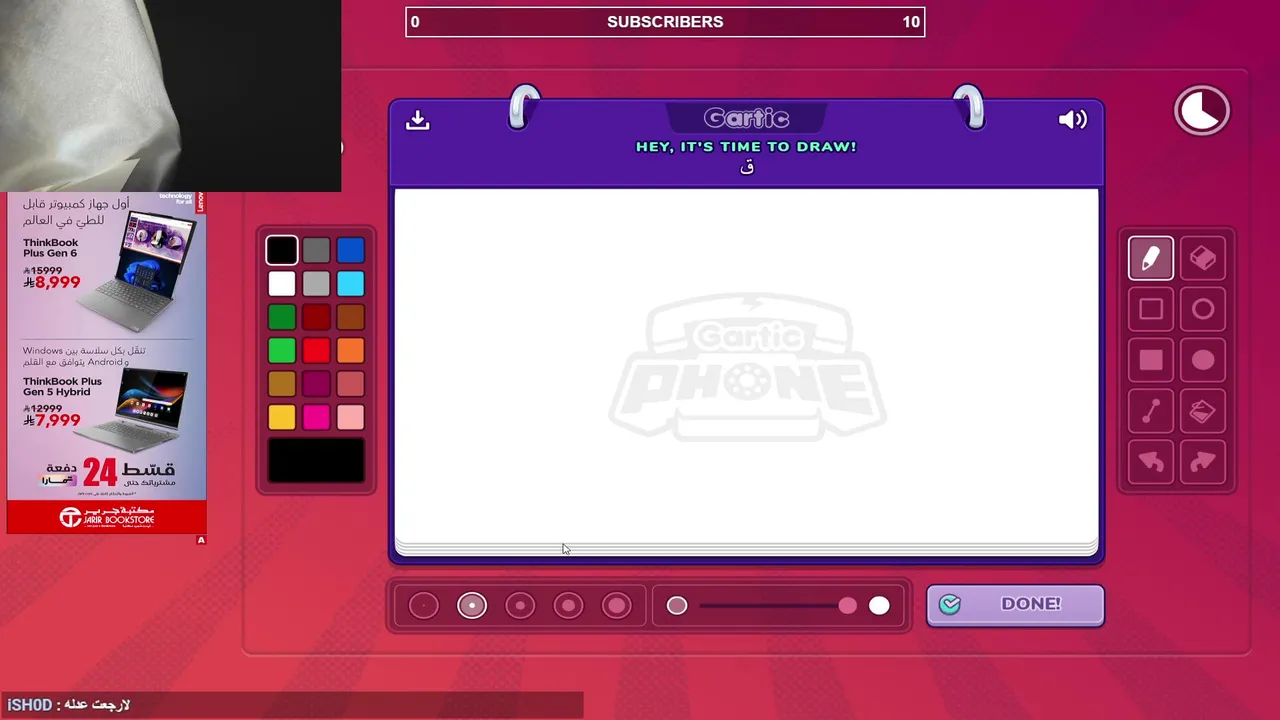Screen dimensions: 1280x720
Task: Submit drawing with the DONE button
Action: coord(1015,604)
